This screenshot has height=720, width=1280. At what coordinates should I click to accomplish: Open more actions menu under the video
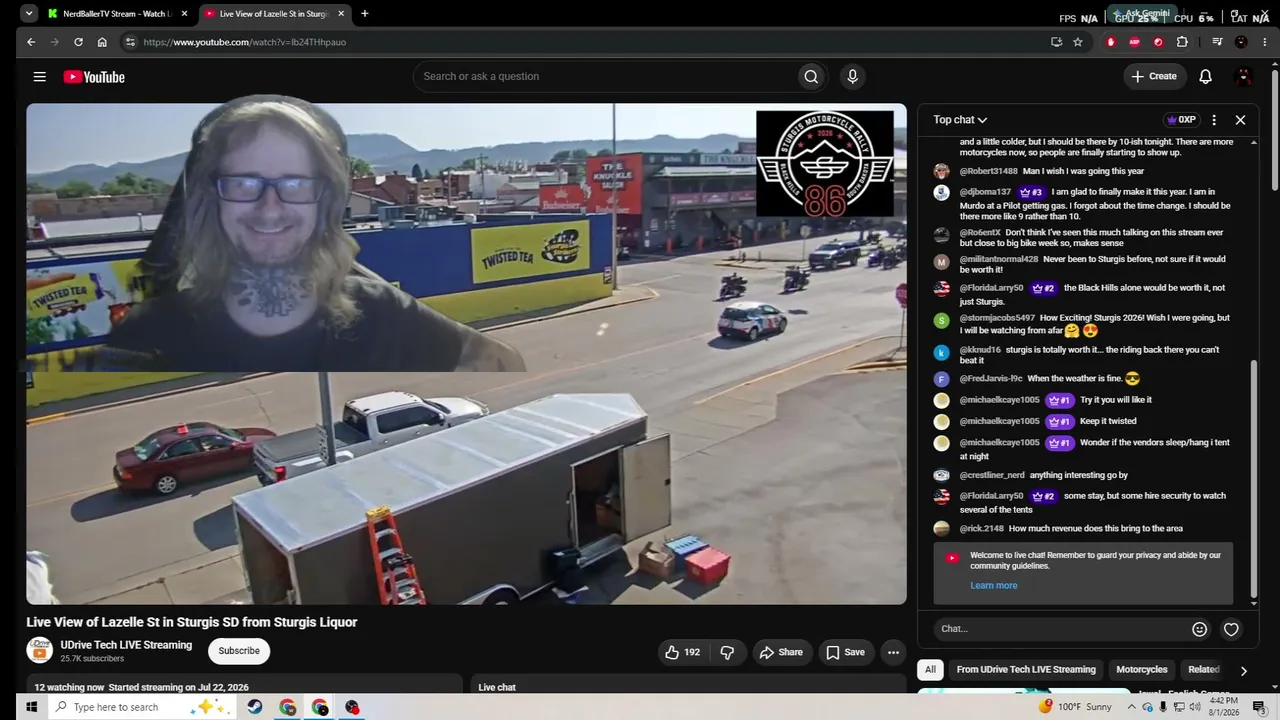coord(893,652)
